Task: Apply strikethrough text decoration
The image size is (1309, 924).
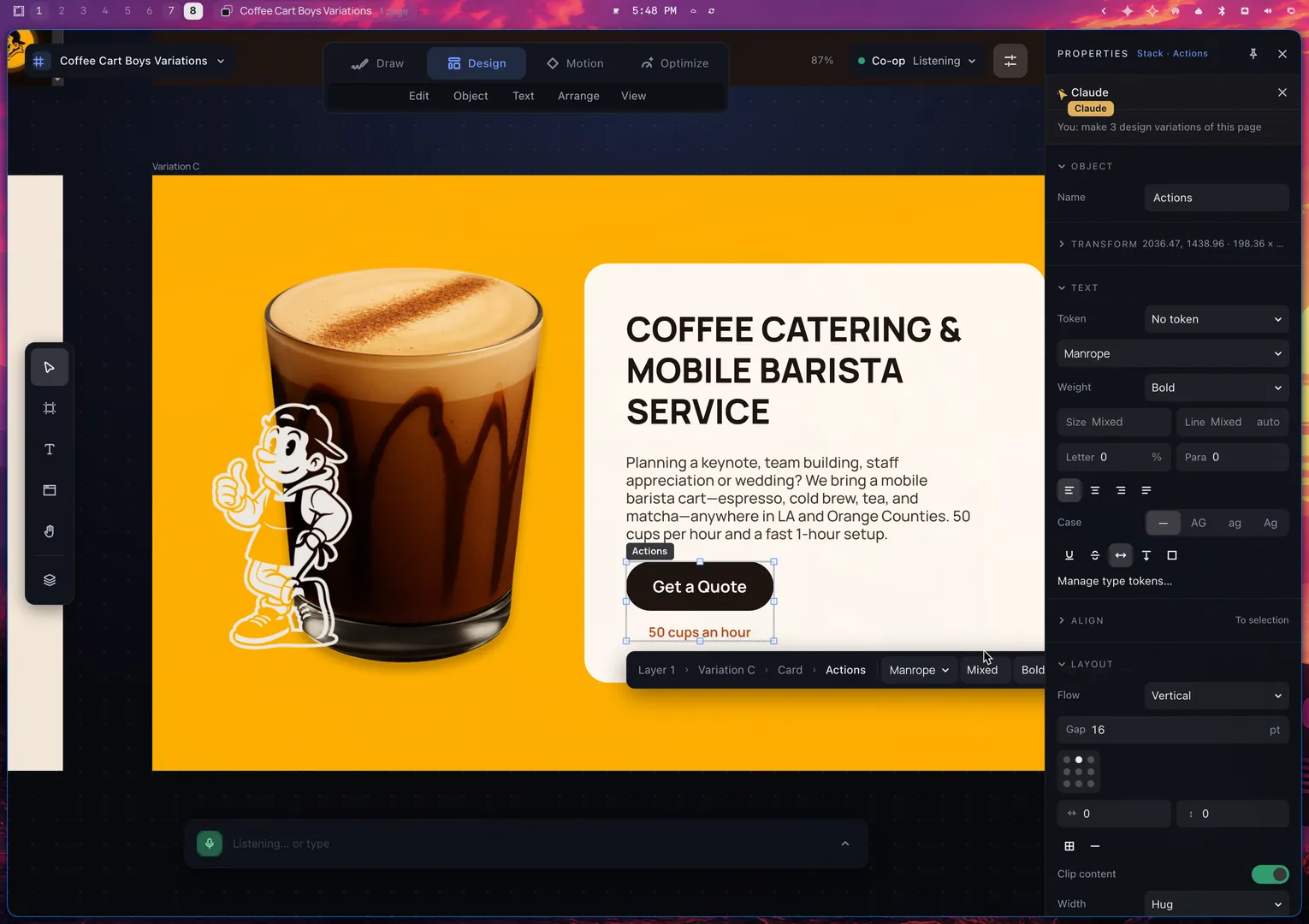Action: pos(1095,555)
